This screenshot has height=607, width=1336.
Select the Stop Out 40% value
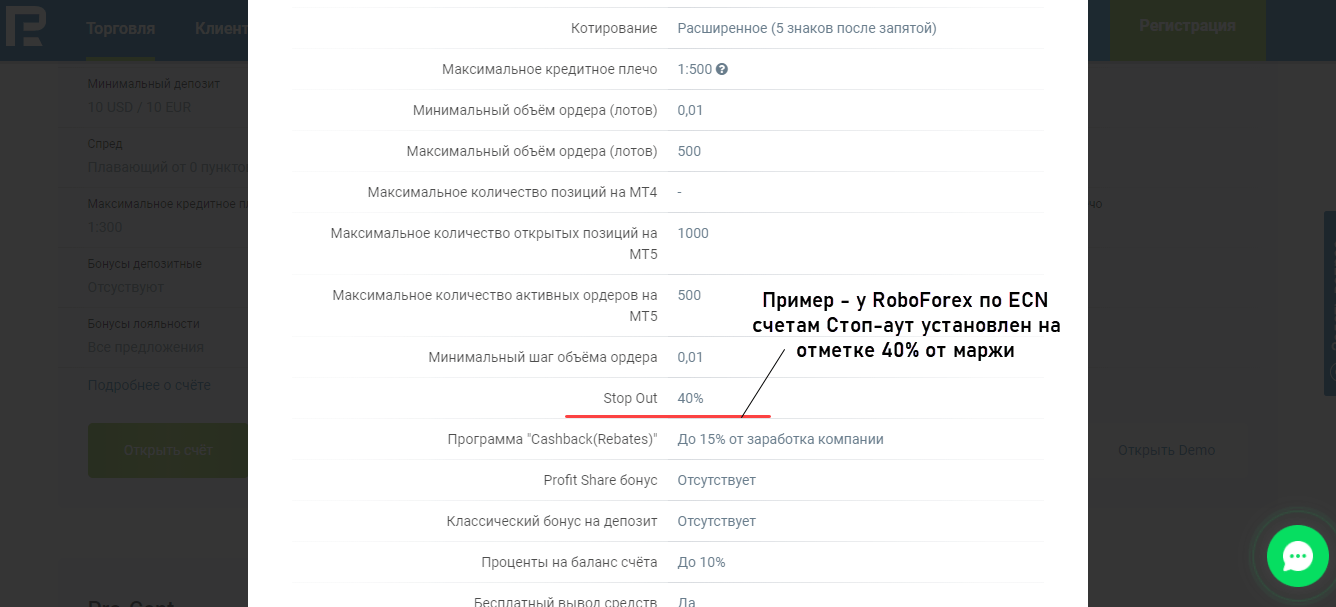click(690, 398)
